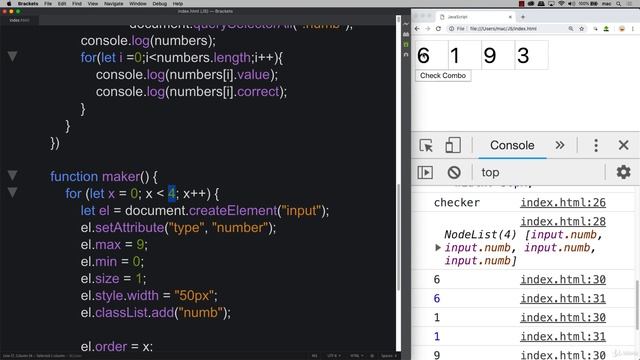Open macOS Spotlight search
The image size is (640, 360).
[619, 3]
